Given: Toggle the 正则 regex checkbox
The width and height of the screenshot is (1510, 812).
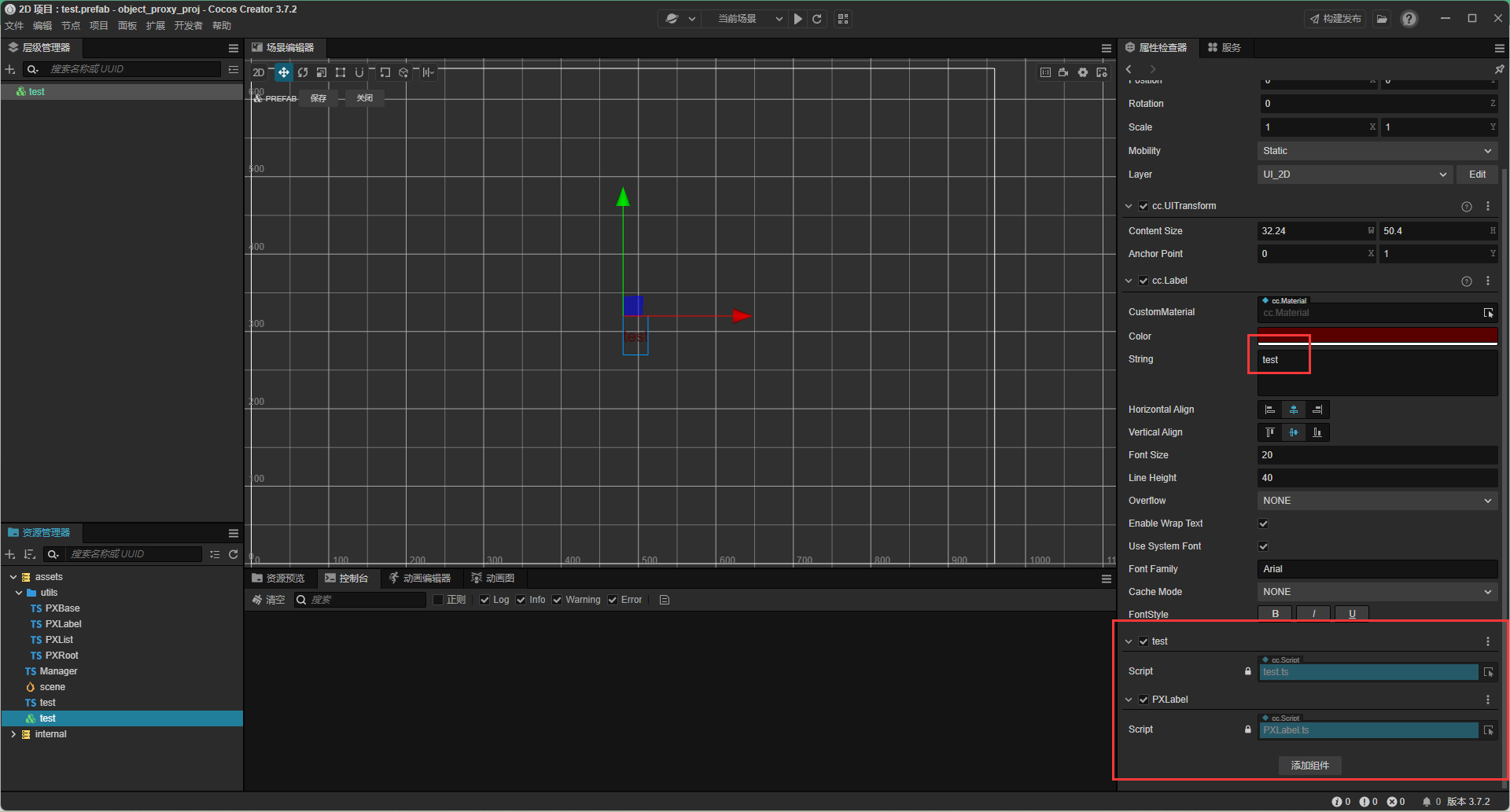Looking at the screenshot, I should 439,600.
